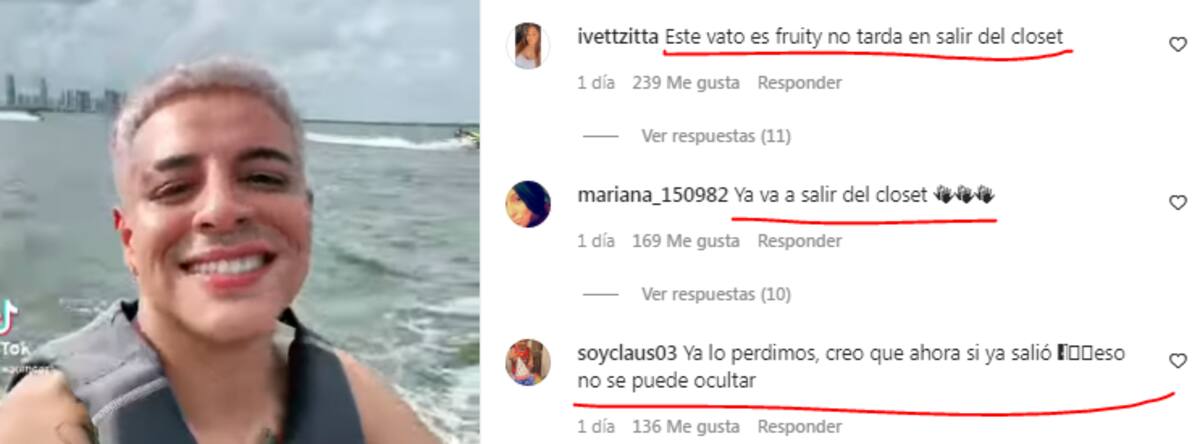Screen dimensions: 1200x444
Task: Open soyclaus03's profile avatar
Action: point(527,362)
